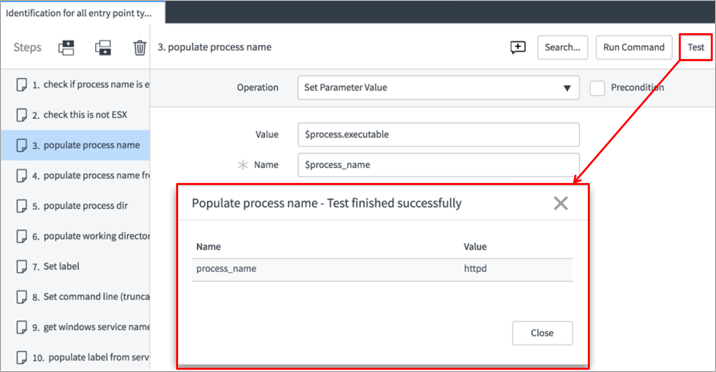
Task: Select step 7 Set label
Action: pos(75,267)
